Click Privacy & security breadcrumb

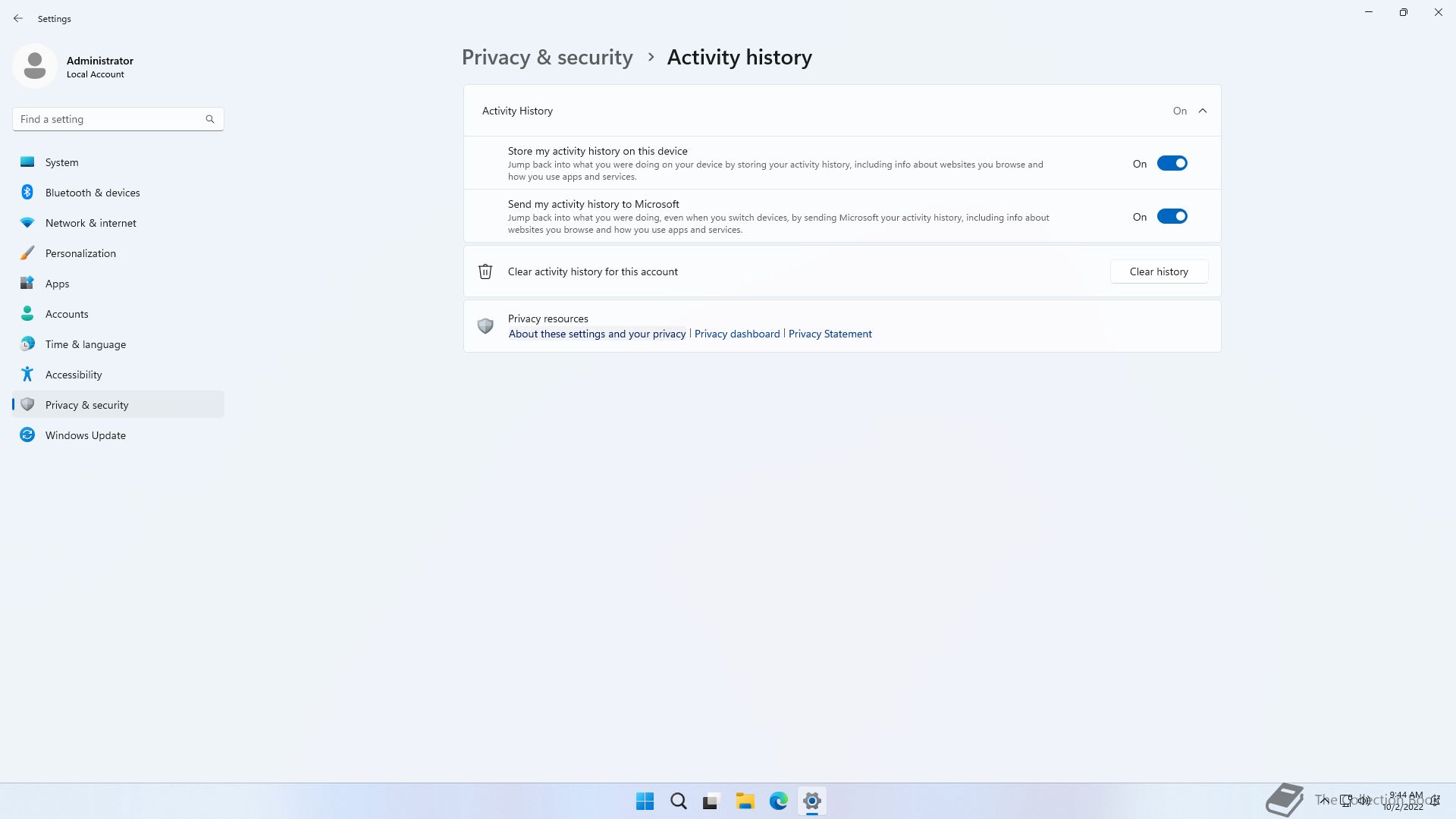(547, 58)
